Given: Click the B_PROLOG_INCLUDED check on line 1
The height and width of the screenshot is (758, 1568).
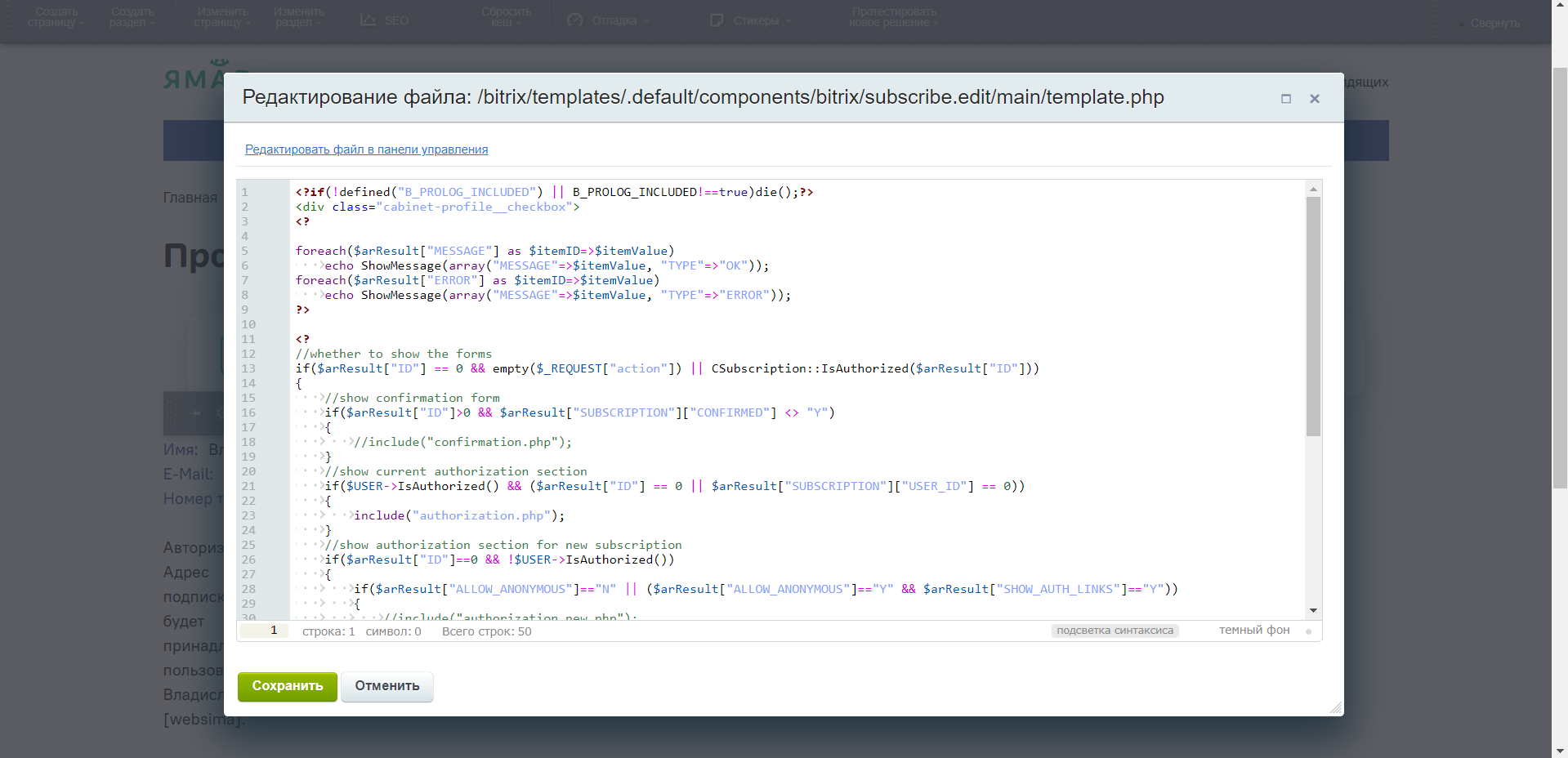Looking at the screenshot, I should (554, 193).
